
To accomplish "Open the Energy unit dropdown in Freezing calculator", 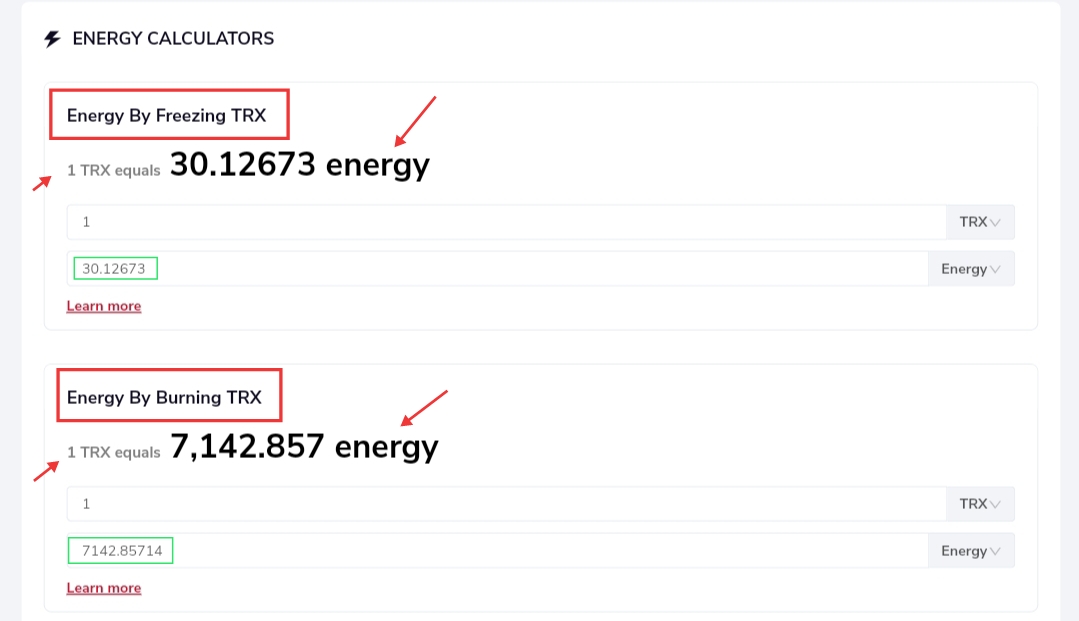I will (x=971, y=269).
